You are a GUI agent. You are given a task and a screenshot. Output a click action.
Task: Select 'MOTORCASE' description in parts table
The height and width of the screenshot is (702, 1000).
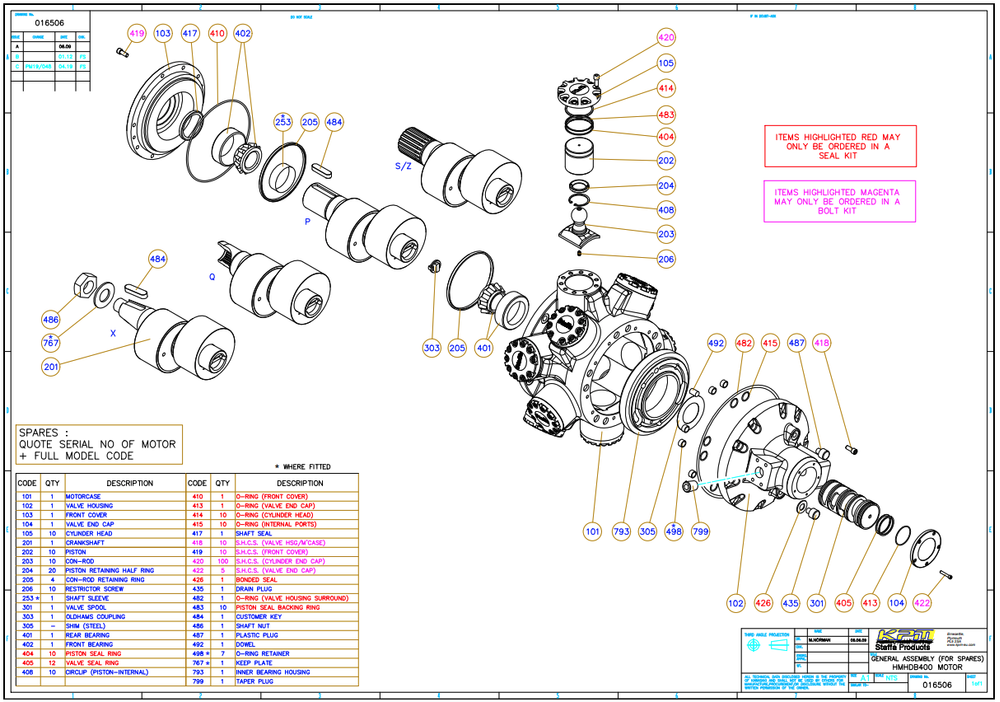[x=83, y=496]
